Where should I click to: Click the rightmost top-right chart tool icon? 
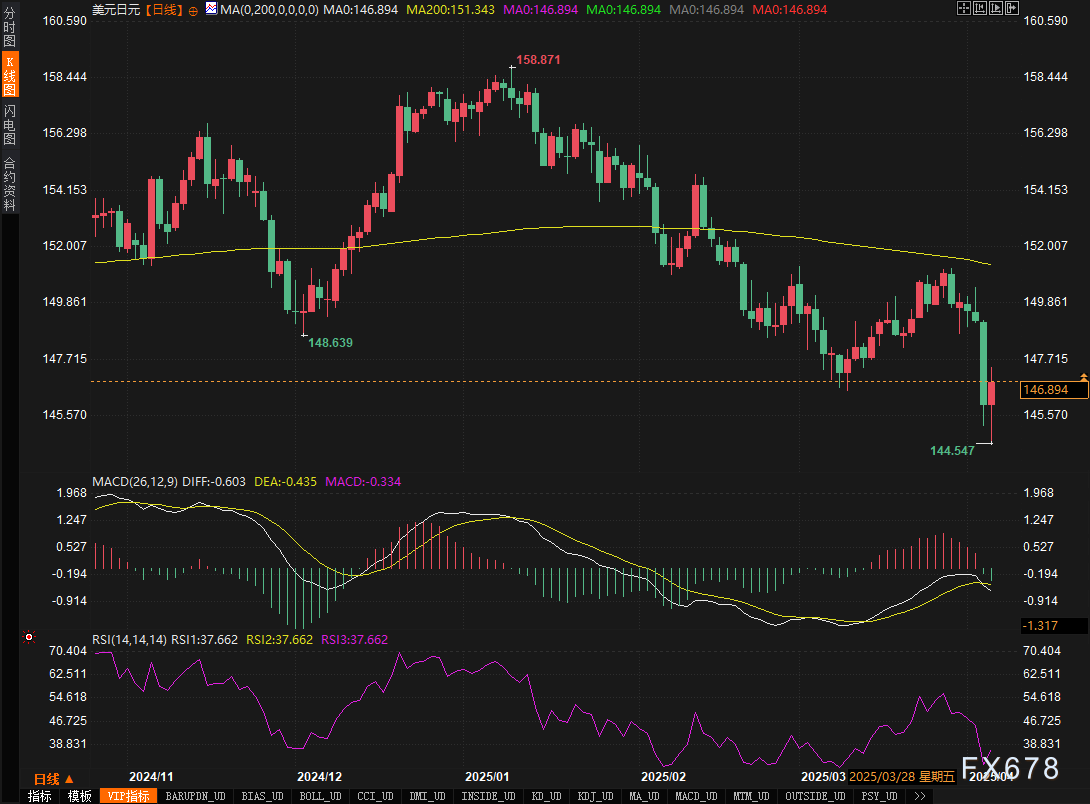click(1013, 9)
